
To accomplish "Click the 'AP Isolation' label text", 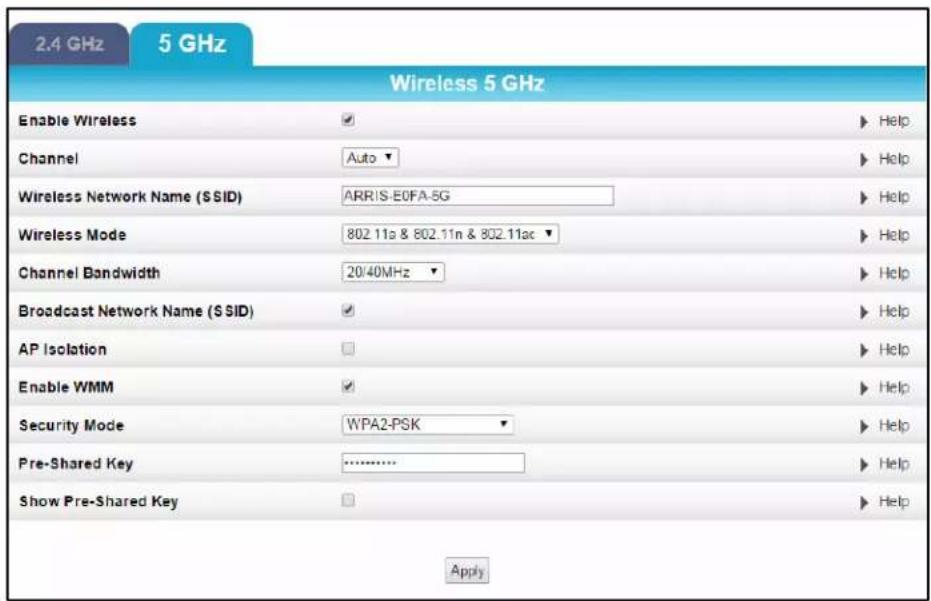I will click(x=63, y=349).
